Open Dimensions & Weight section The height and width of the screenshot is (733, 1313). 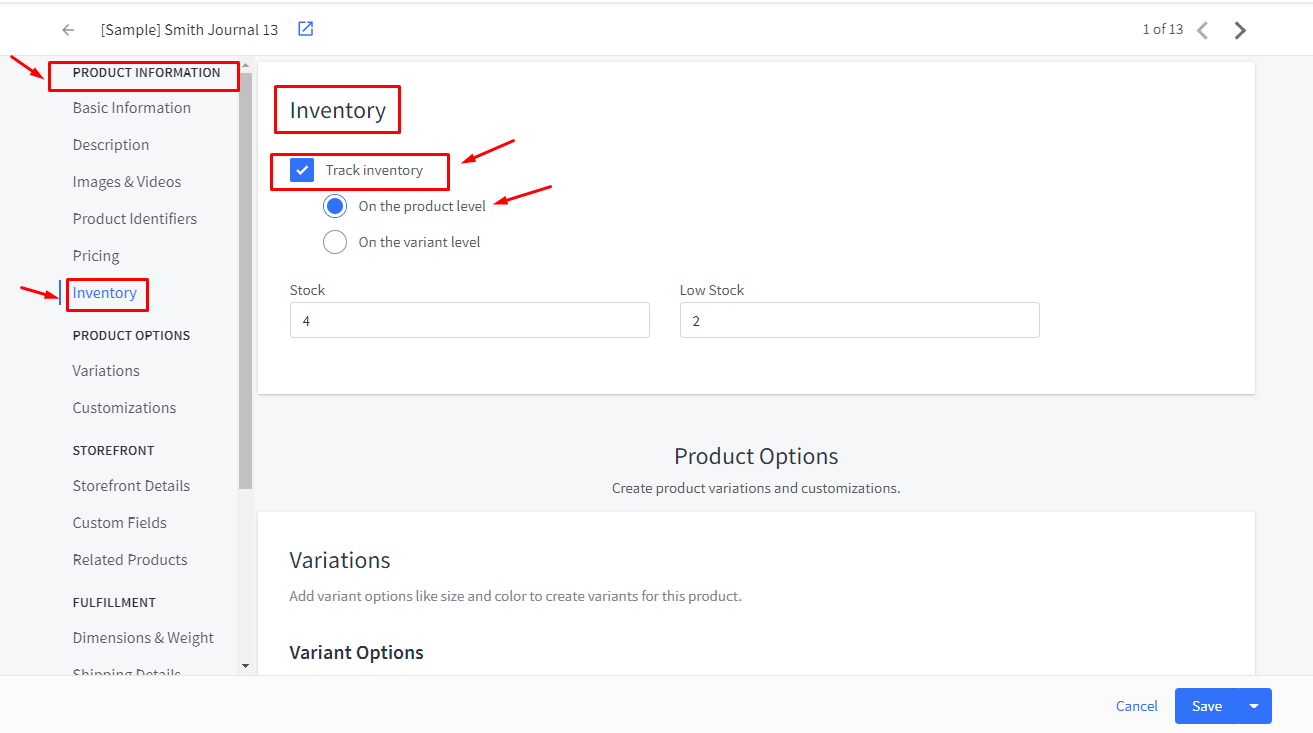click(x=143, y=638)
